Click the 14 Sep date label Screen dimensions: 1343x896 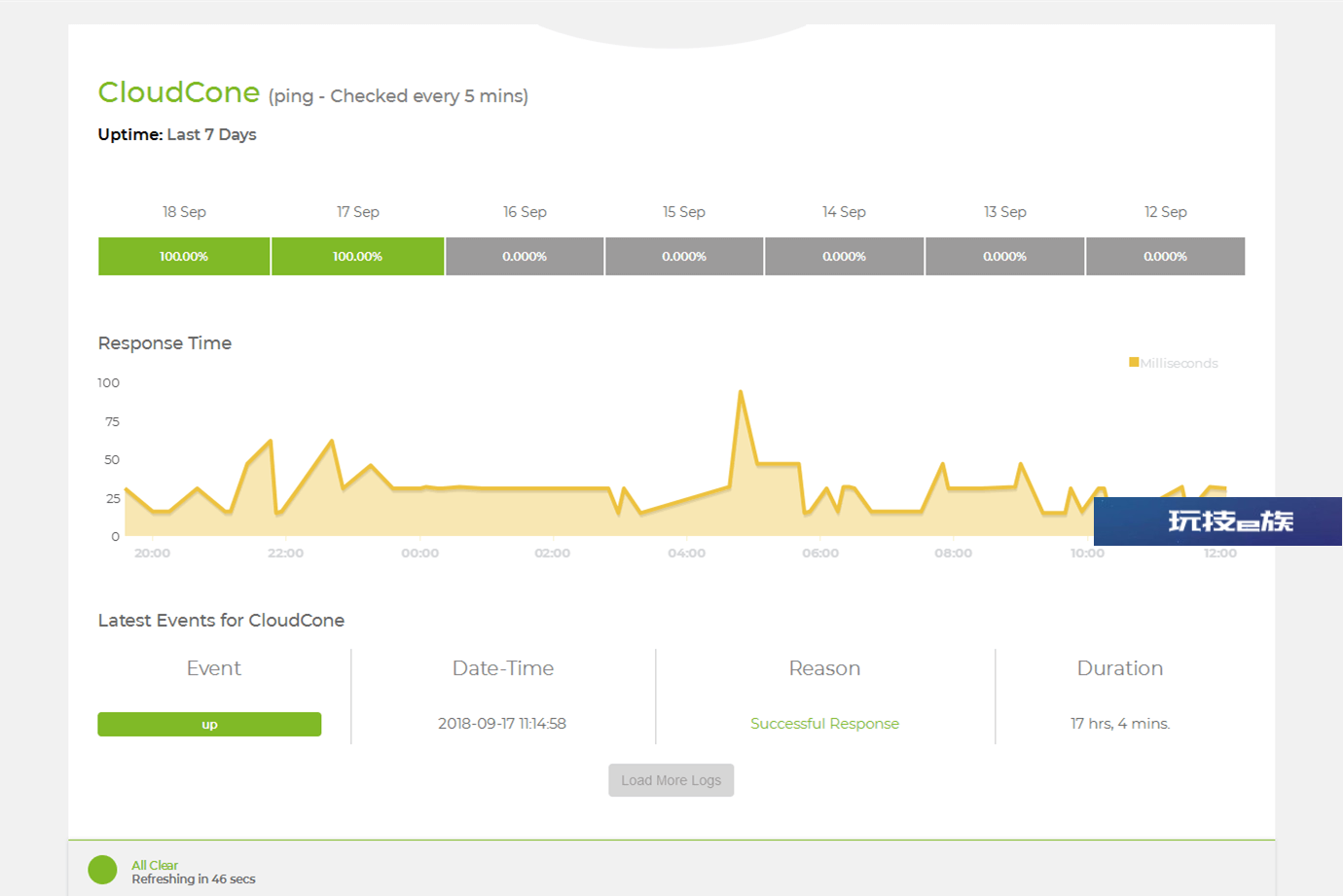844,212
